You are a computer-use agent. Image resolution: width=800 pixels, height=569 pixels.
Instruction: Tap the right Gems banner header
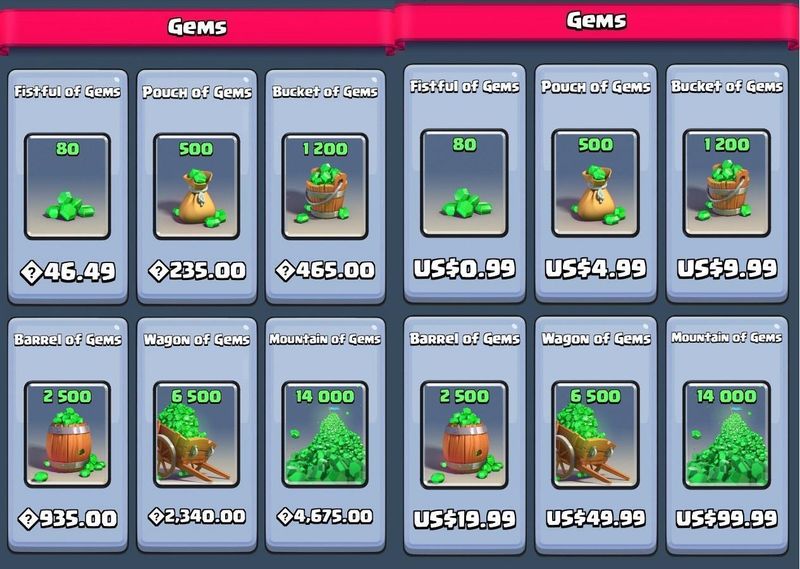click(x=596, y=21)
